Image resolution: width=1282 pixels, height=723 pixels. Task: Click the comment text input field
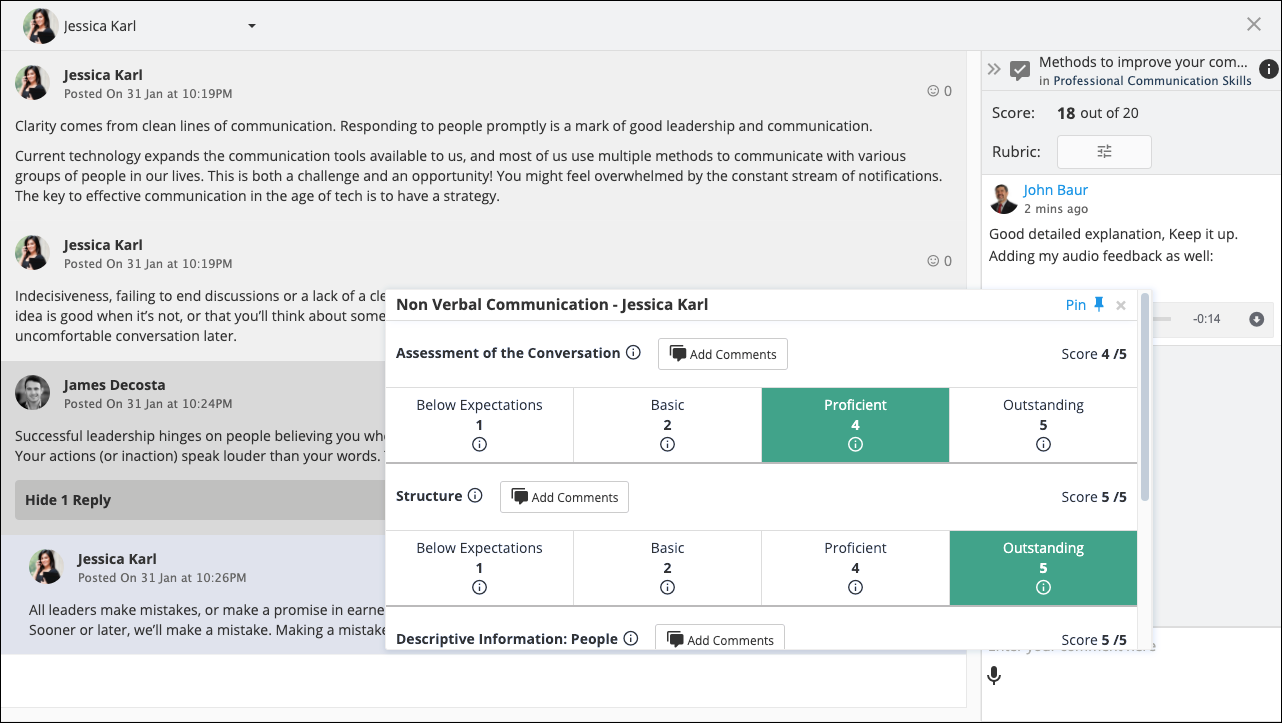point(1130,646)
